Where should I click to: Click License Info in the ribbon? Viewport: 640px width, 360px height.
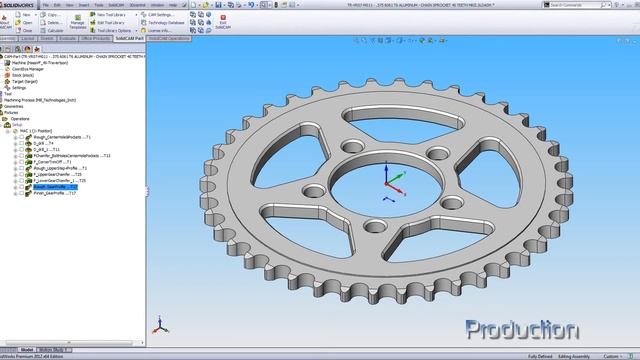(156, 31)
